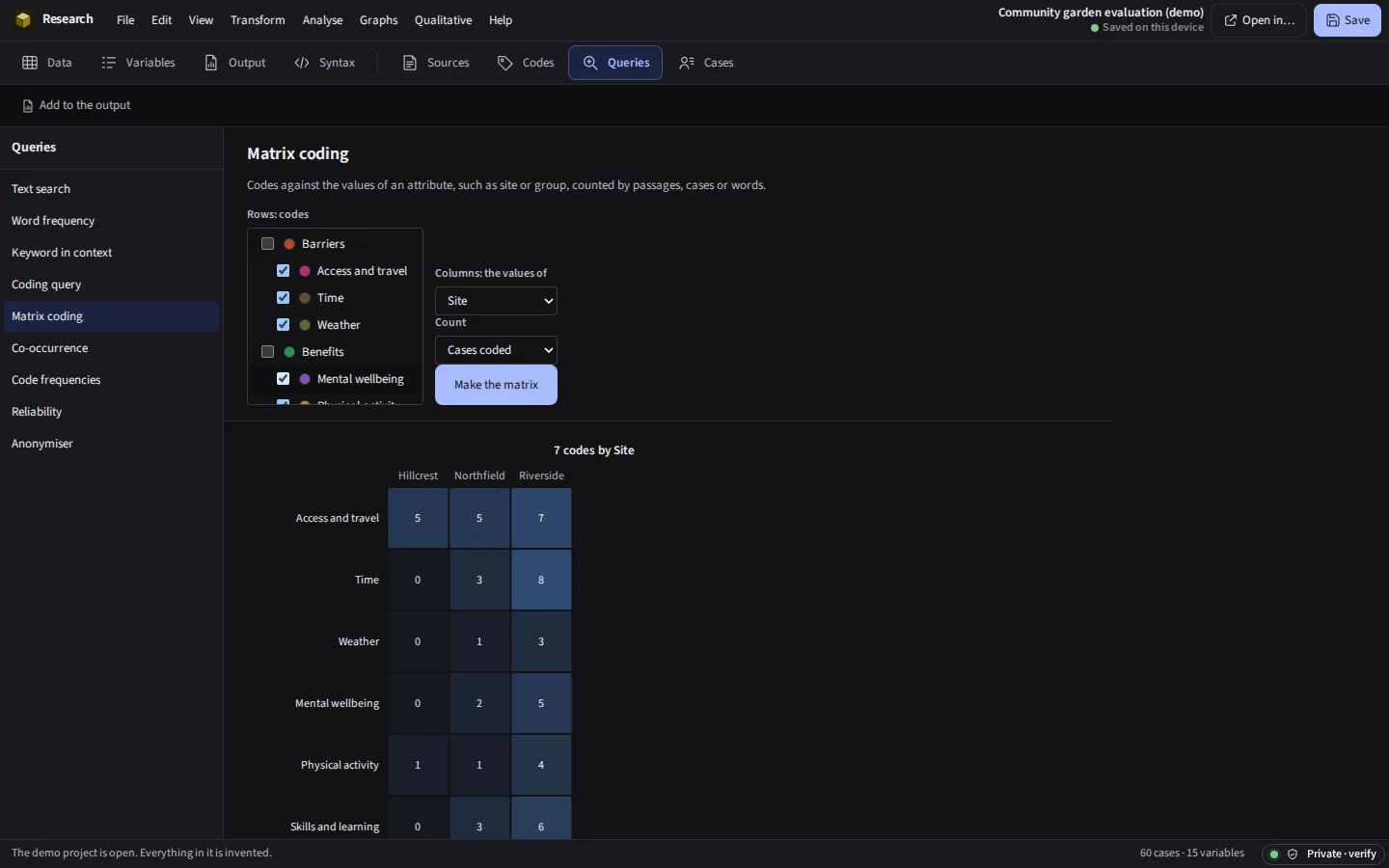Click the pink Access and travel swatch

305,271
